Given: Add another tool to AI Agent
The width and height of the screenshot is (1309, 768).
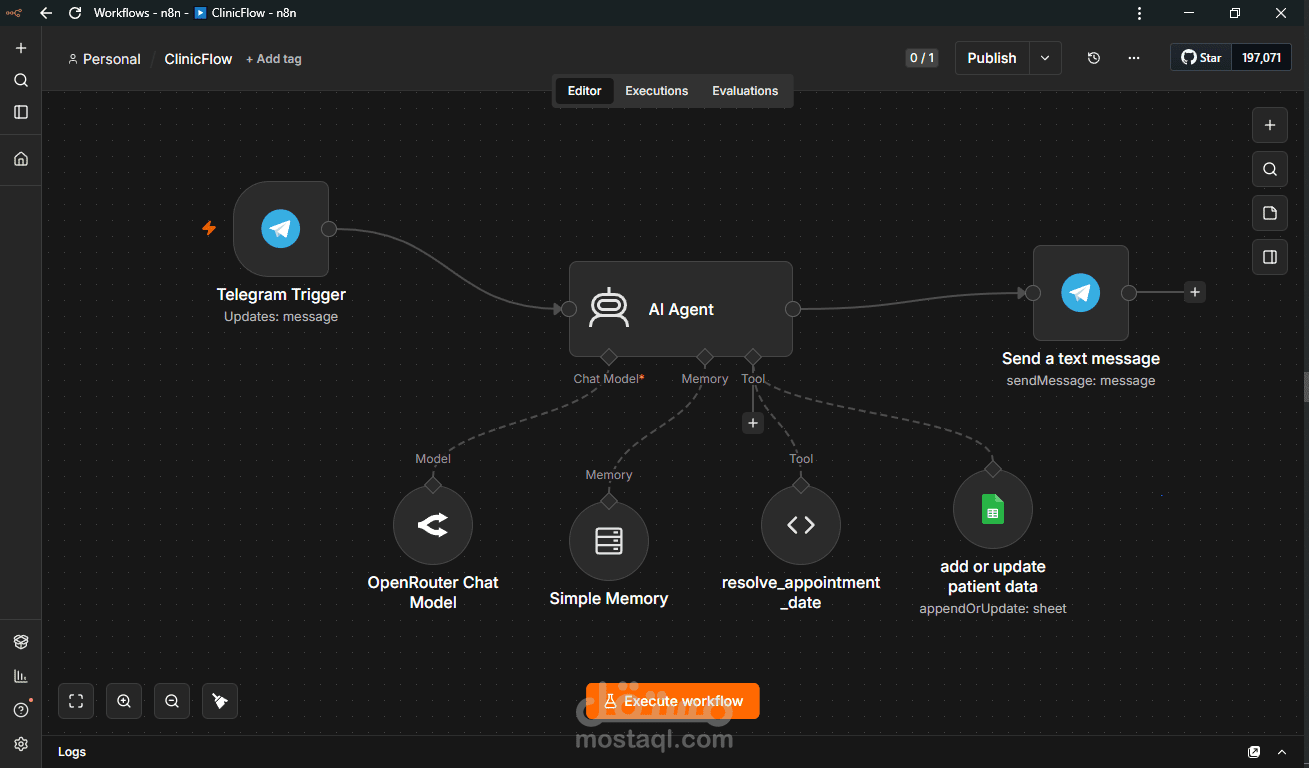Looking at the screenshot, I should coord(753,423).
